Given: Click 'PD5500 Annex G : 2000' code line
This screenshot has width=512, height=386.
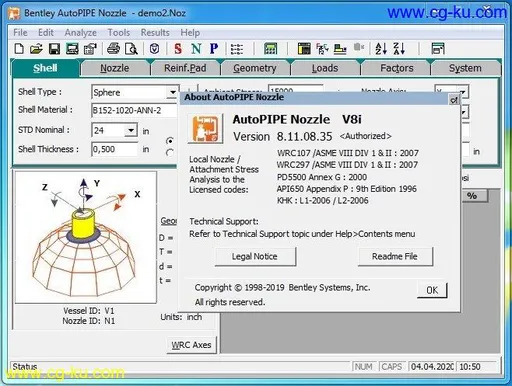Looking at the screenshot, I should click(322, 177).
